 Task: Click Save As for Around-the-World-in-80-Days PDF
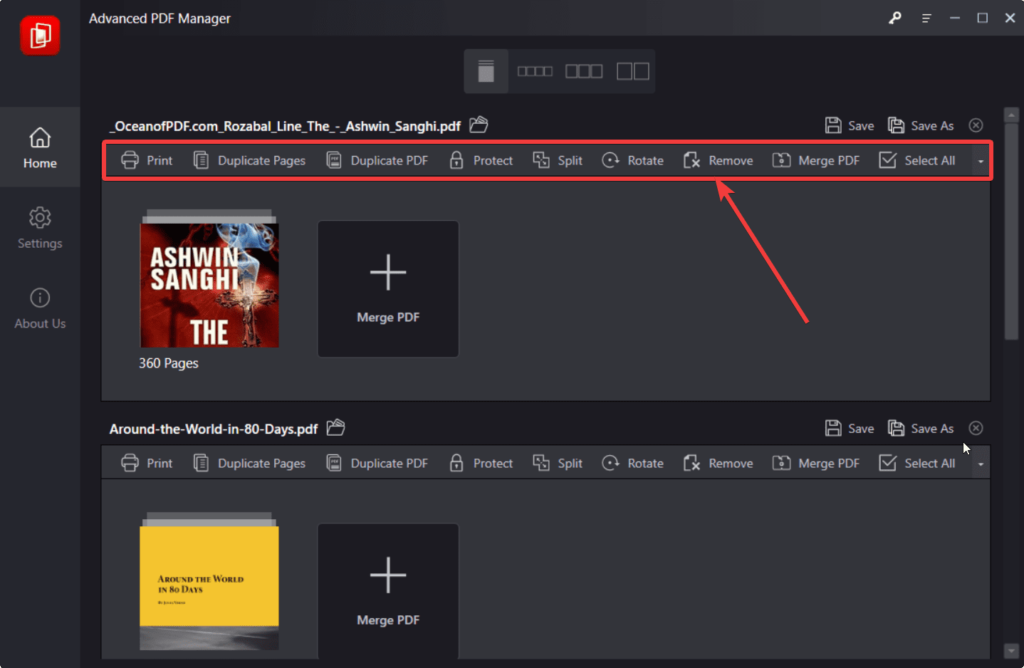tap(921, 428)
